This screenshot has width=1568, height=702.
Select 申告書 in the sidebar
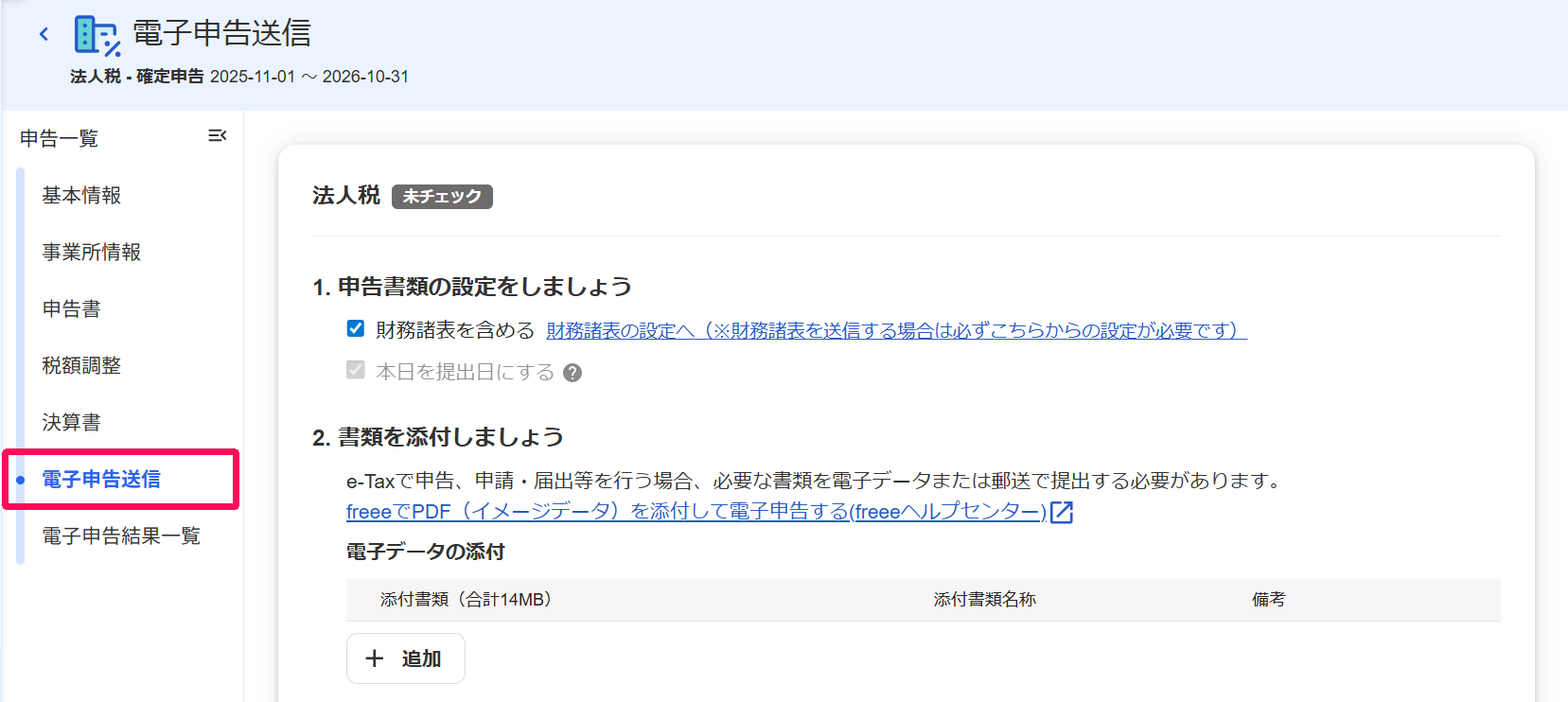(x=72, y=308)
